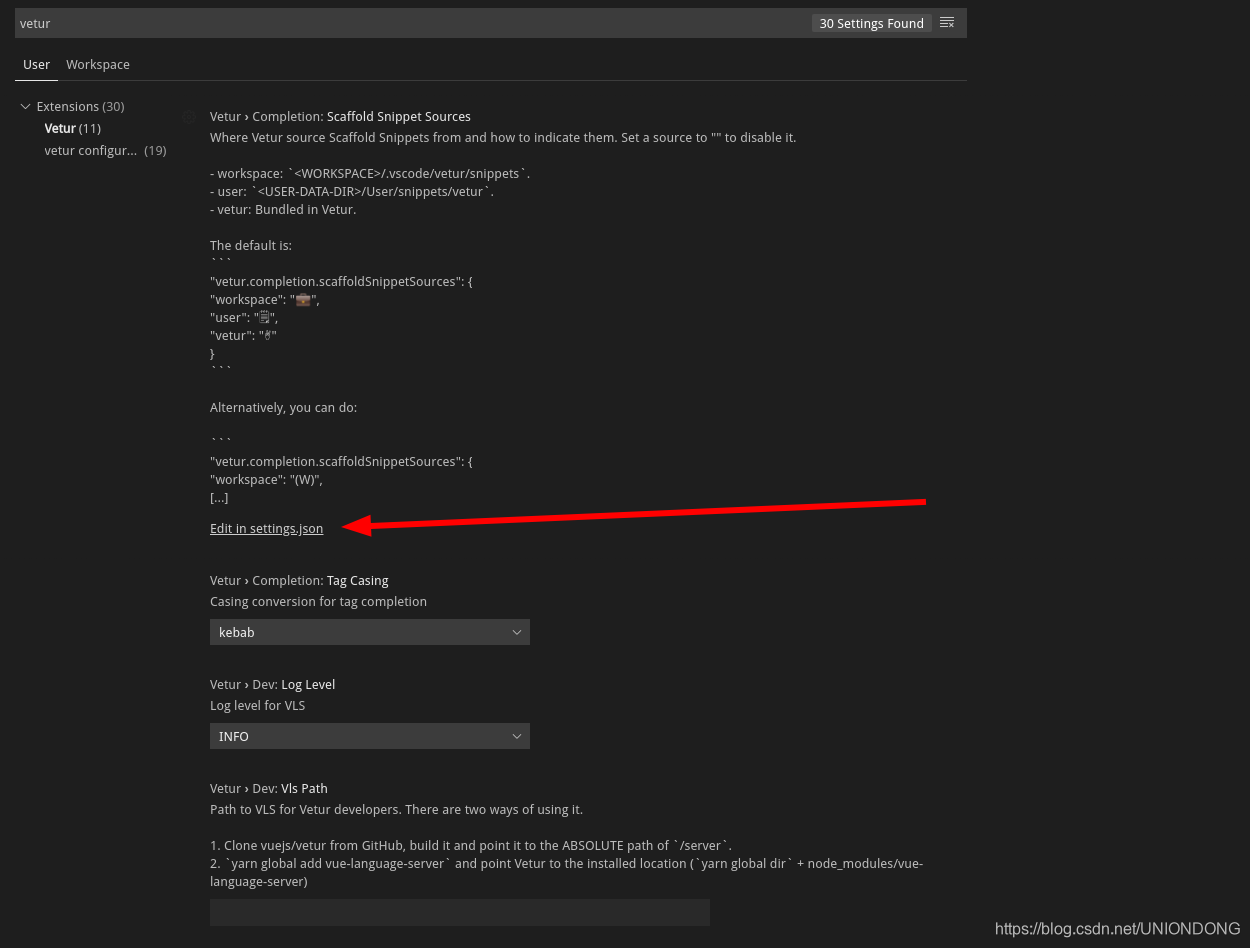Click the 30 Settings Found badge

[871, 23]
